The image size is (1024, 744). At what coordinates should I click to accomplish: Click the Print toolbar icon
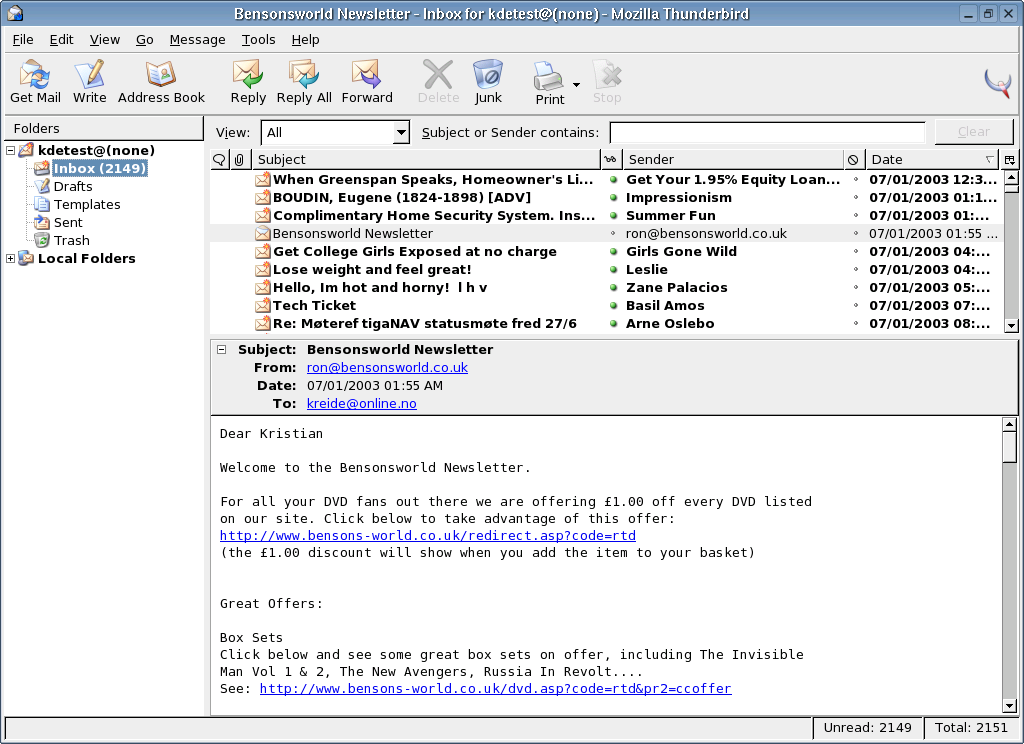point(549,82)
